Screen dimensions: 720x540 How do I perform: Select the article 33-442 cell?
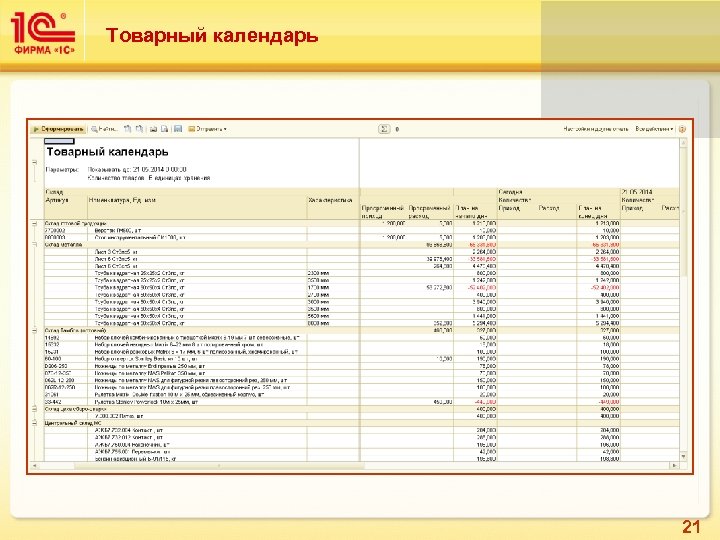point(51,402)
